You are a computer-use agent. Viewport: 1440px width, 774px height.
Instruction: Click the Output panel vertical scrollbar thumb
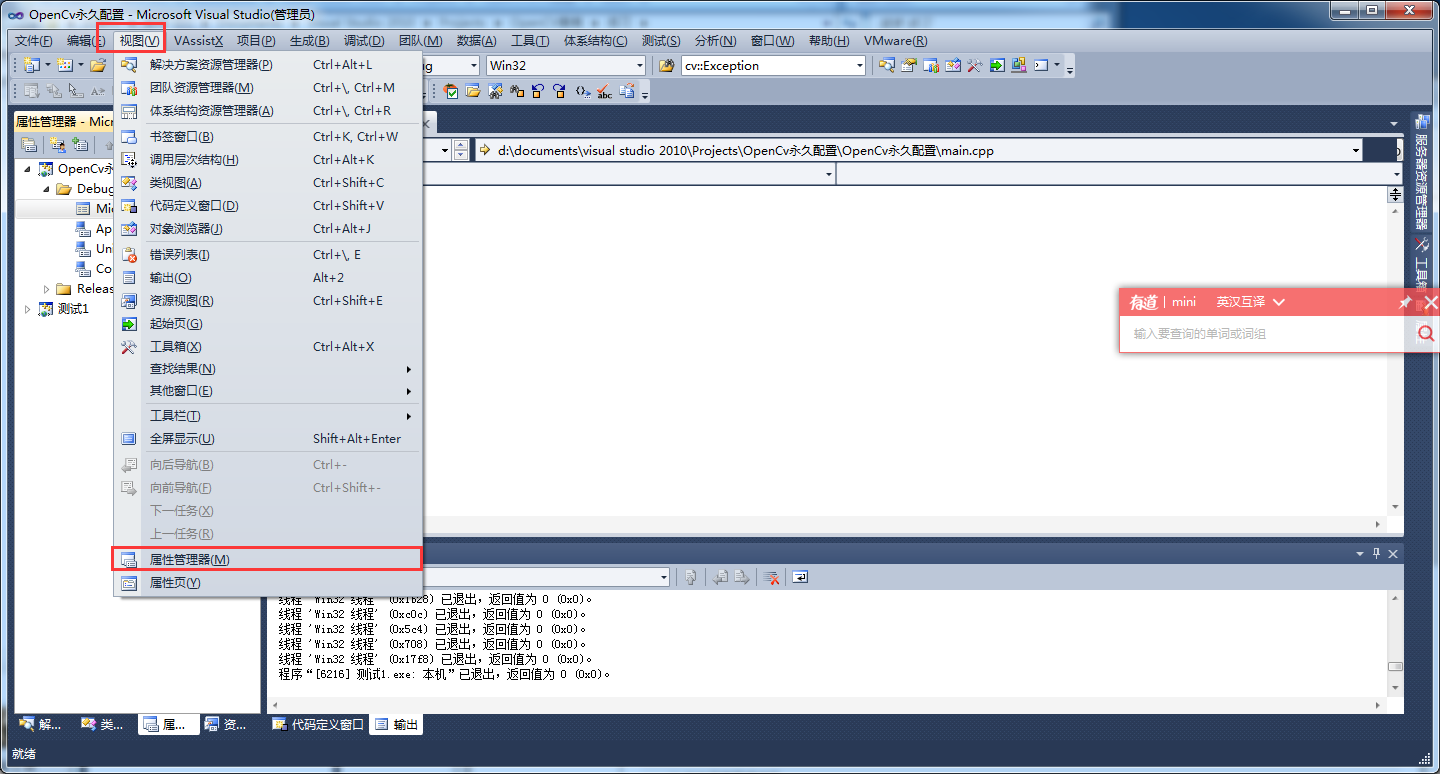point(1395,666)
